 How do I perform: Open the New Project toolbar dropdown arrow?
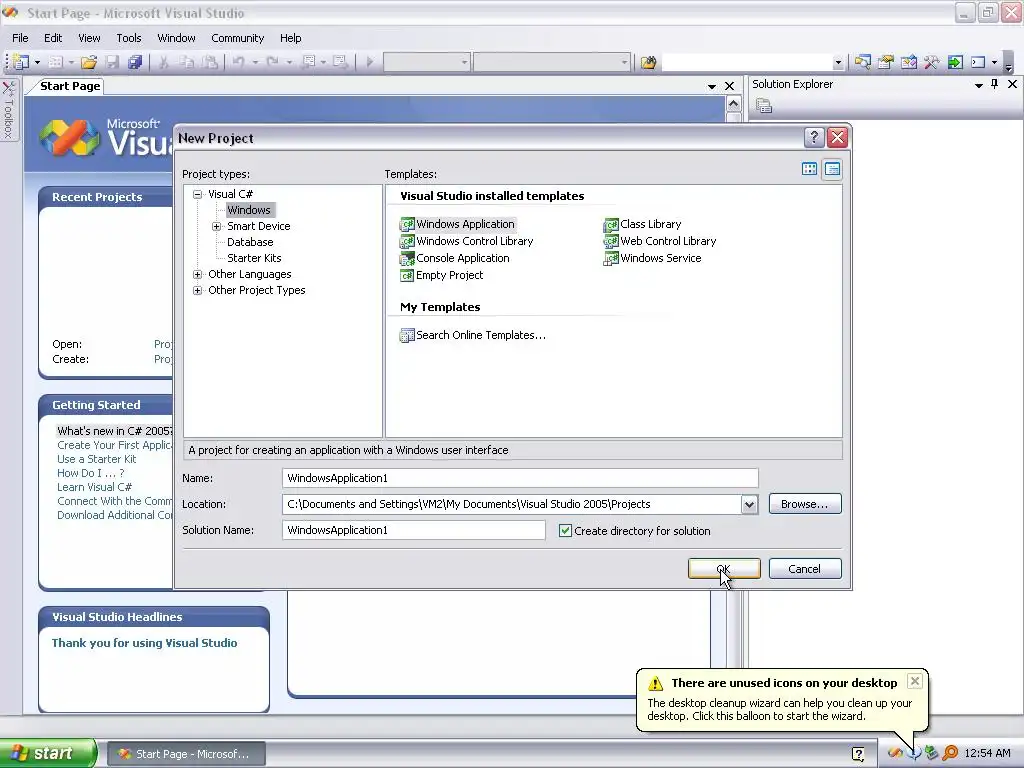[37, 62]
